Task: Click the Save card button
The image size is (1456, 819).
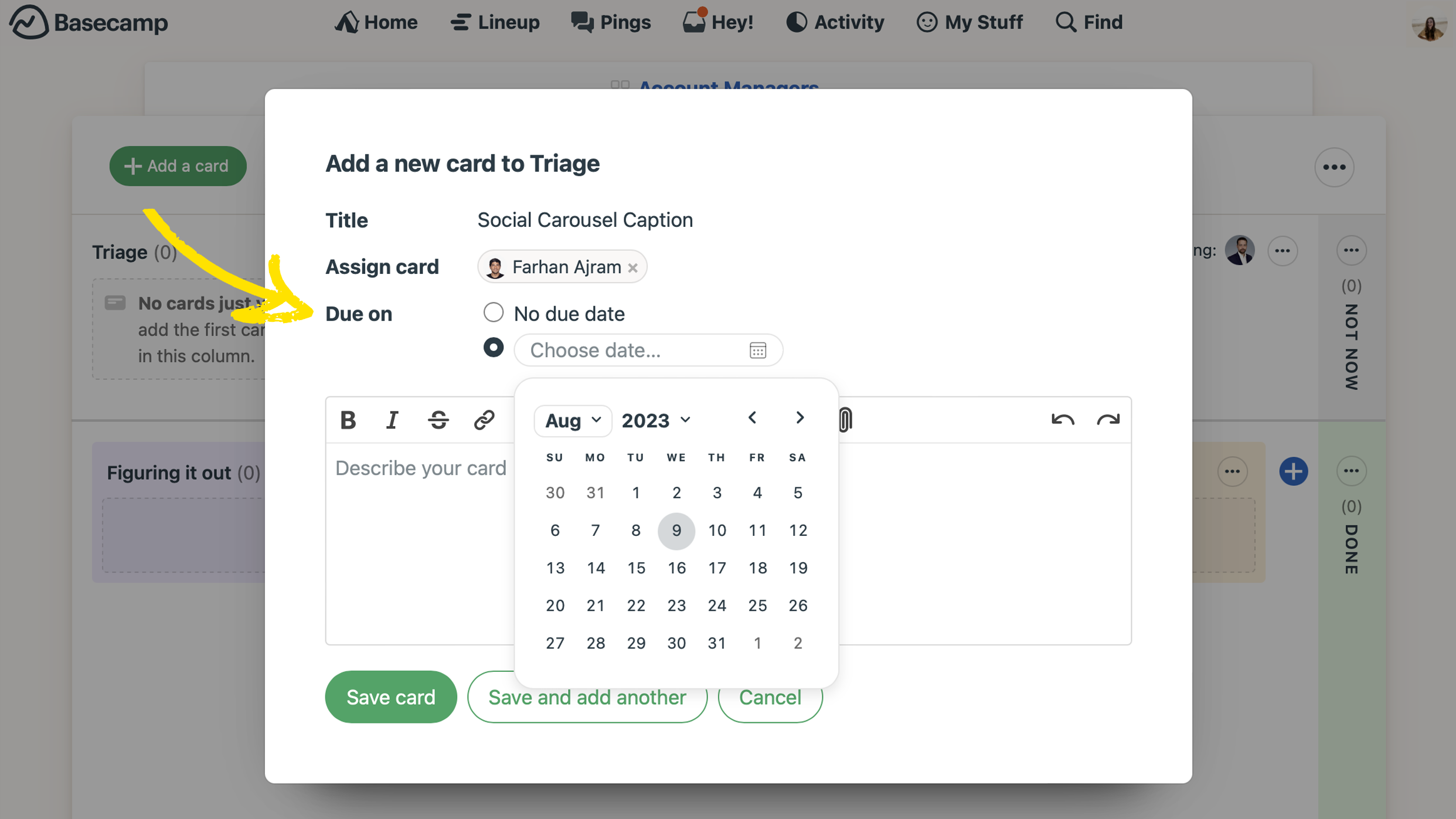Action: coord(390,697)
